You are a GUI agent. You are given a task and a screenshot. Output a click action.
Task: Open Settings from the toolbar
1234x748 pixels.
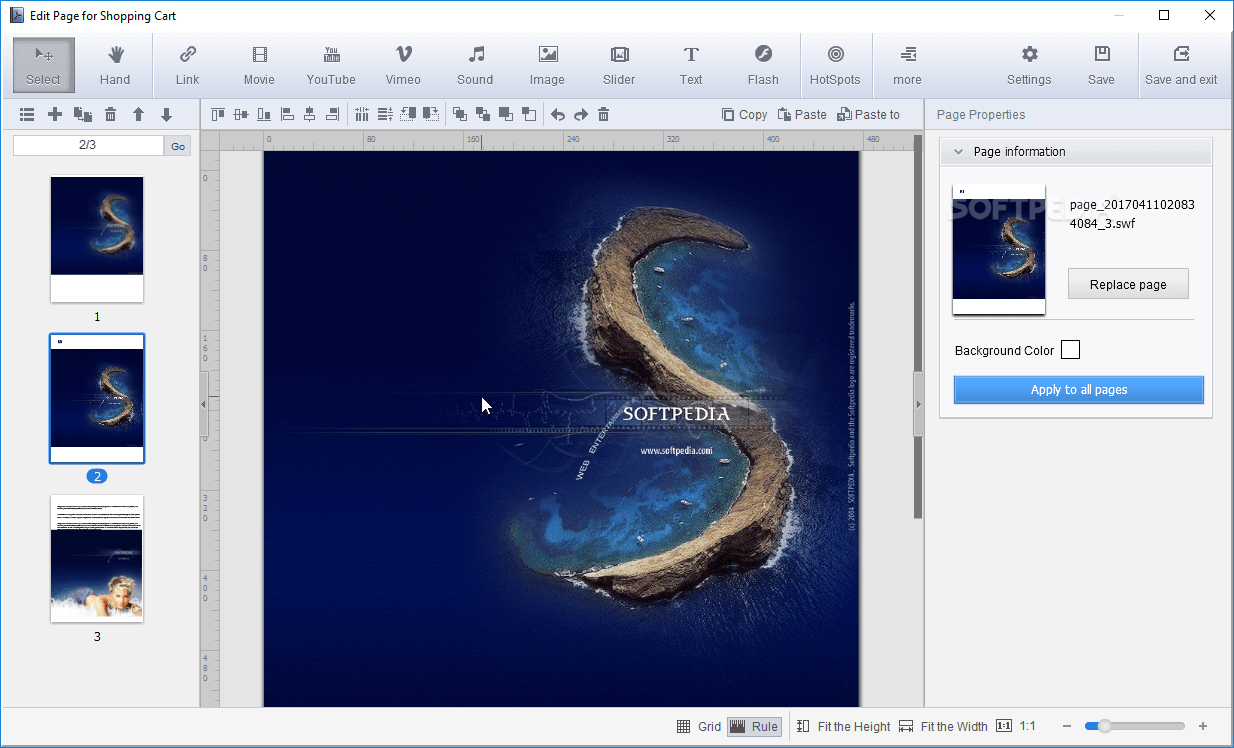1029,65
